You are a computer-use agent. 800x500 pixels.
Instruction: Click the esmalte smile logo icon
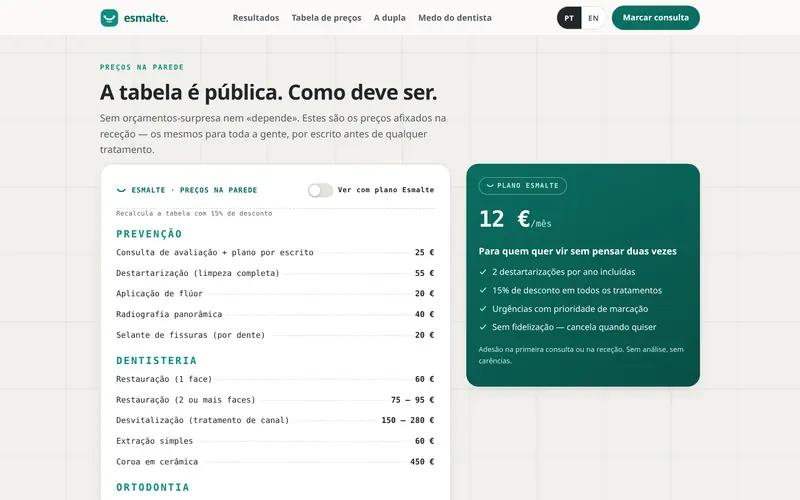pyautogui.click(x=109, y=18)
